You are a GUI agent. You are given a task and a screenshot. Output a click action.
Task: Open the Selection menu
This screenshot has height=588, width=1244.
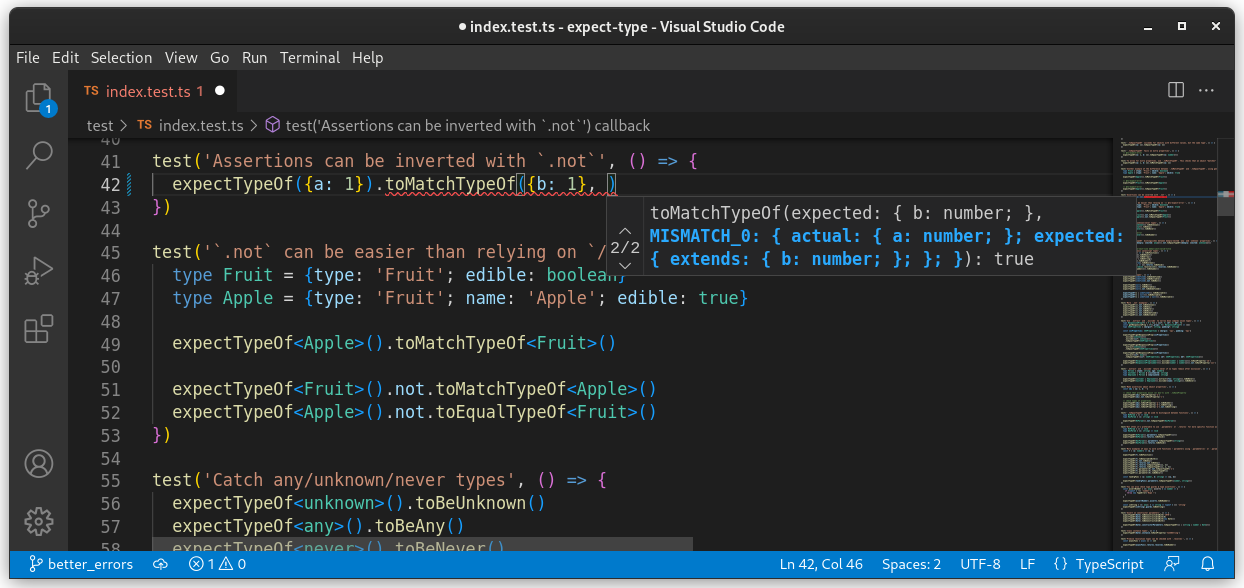[x=121, y=58]
